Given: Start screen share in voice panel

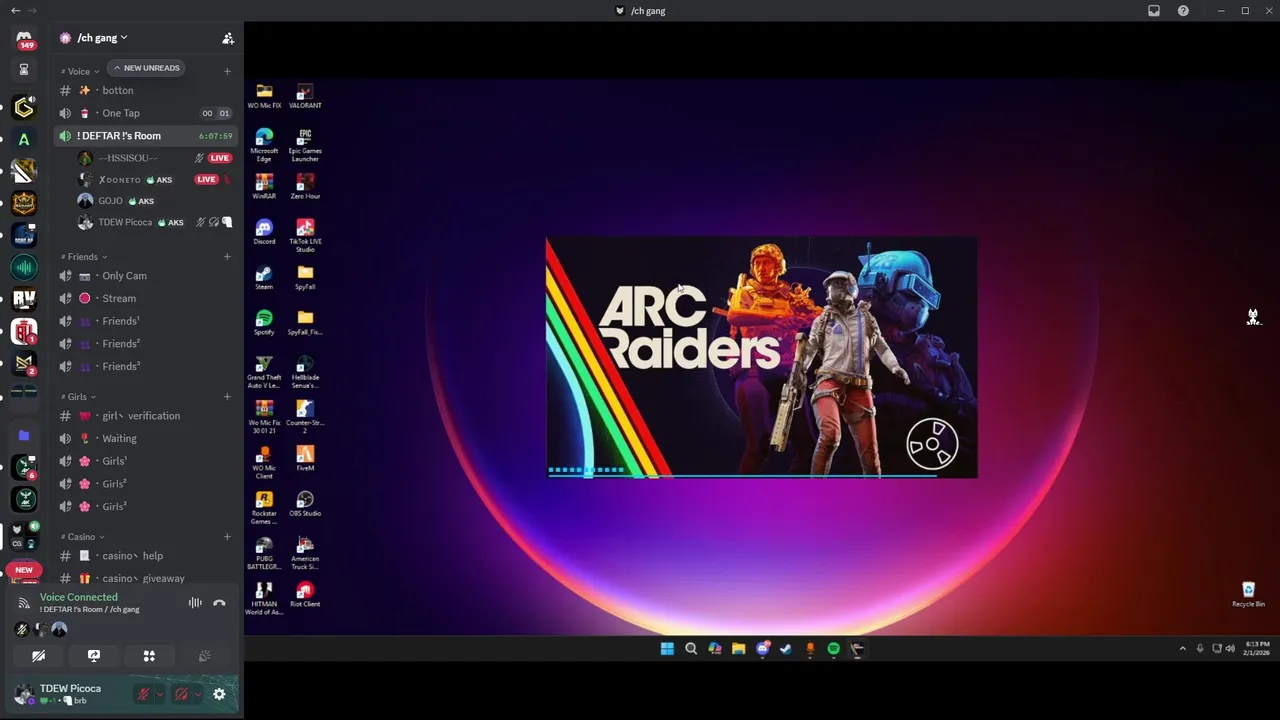Looking at the screenshot, I should tap(94, 656).
